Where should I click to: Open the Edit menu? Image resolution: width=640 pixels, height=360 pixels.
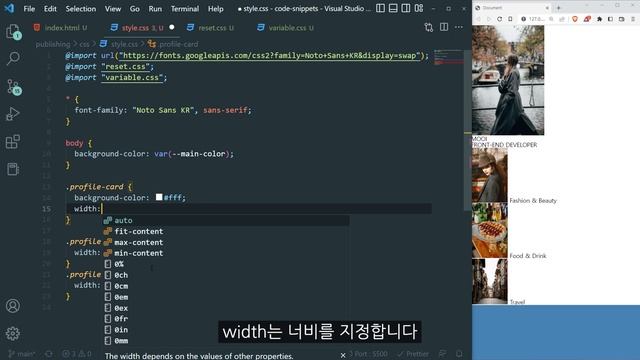coord(50,9)
